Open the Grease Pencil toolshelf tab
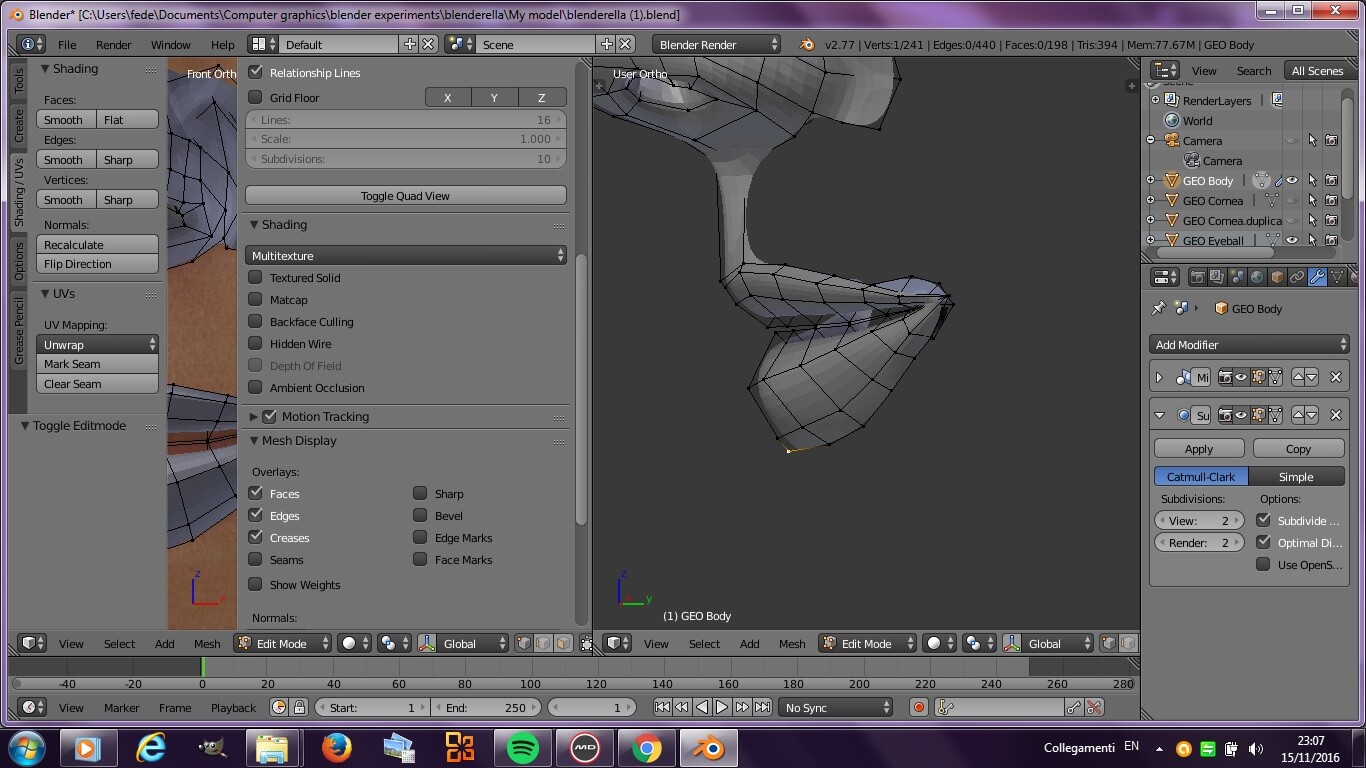This screenshot has height=768, width=1366. click(18, 330)
